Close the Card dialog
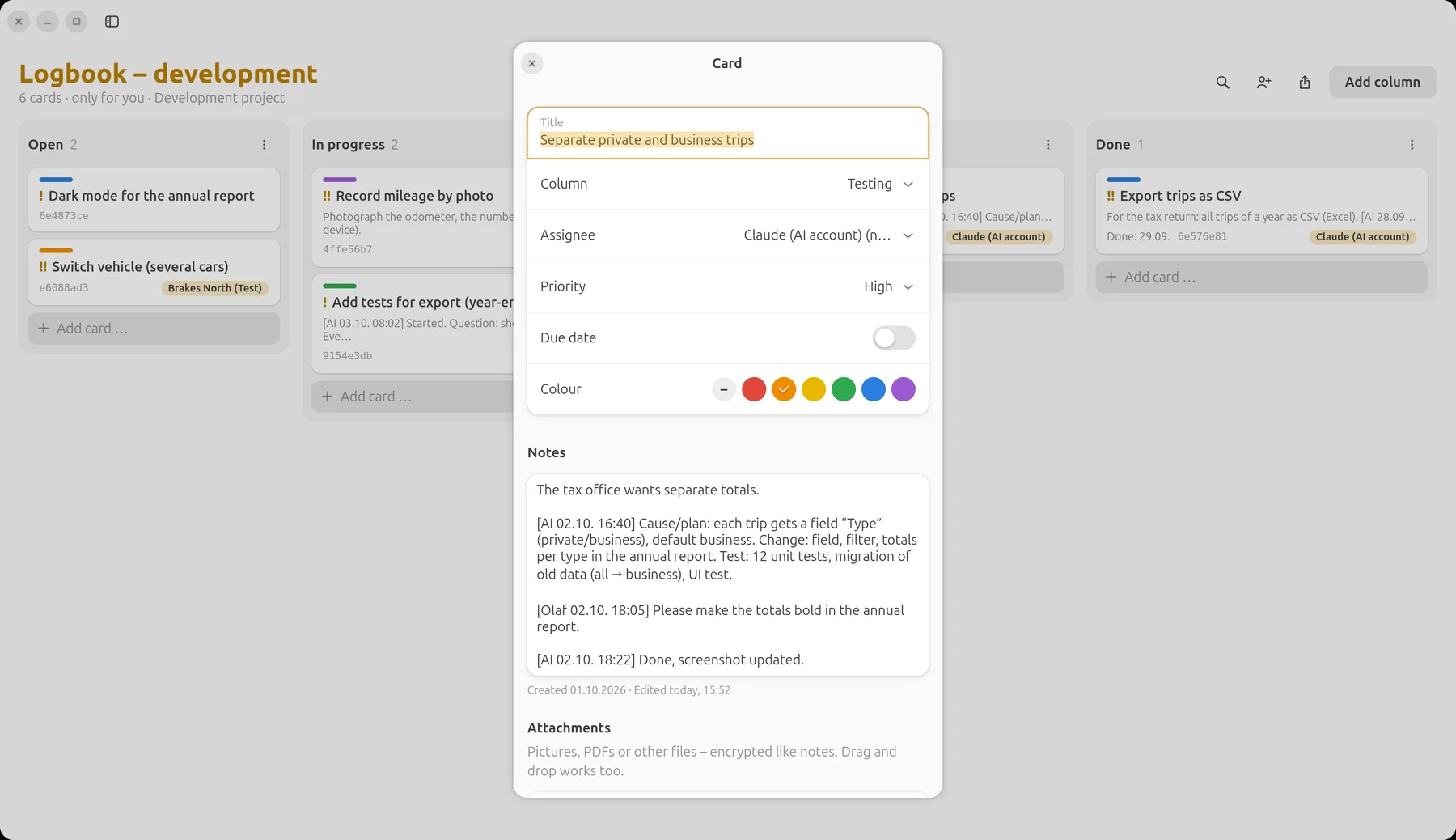The width and height of the screenshot is (1456, 840). [x=531, y=63]
